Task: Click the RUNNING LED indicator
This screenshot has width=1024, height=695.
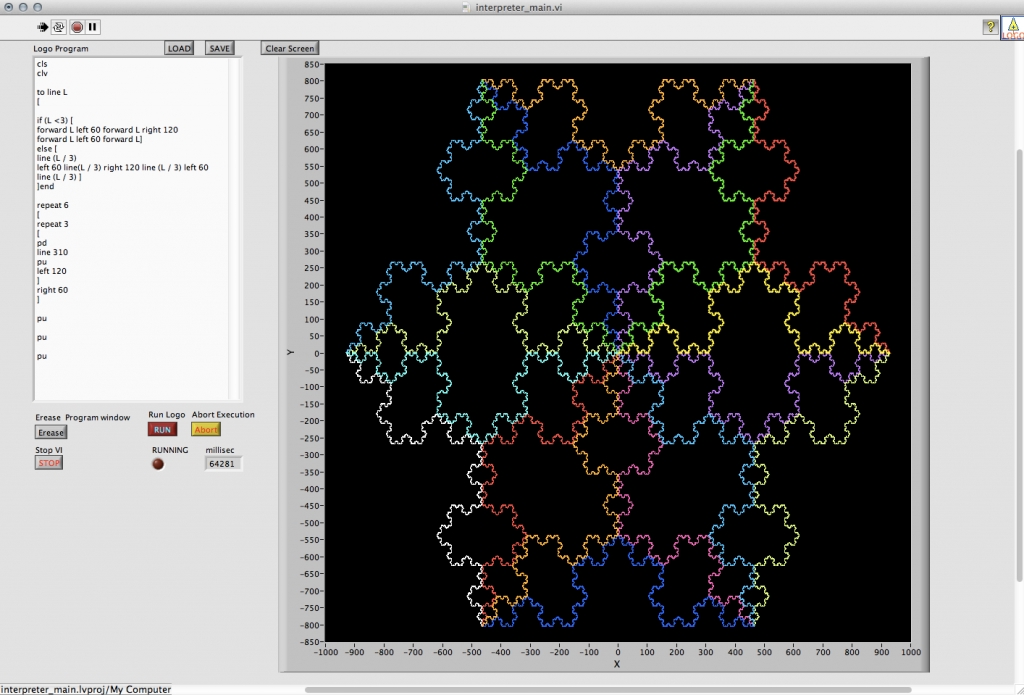Action: pyautogui.click(x=158, y=464)
